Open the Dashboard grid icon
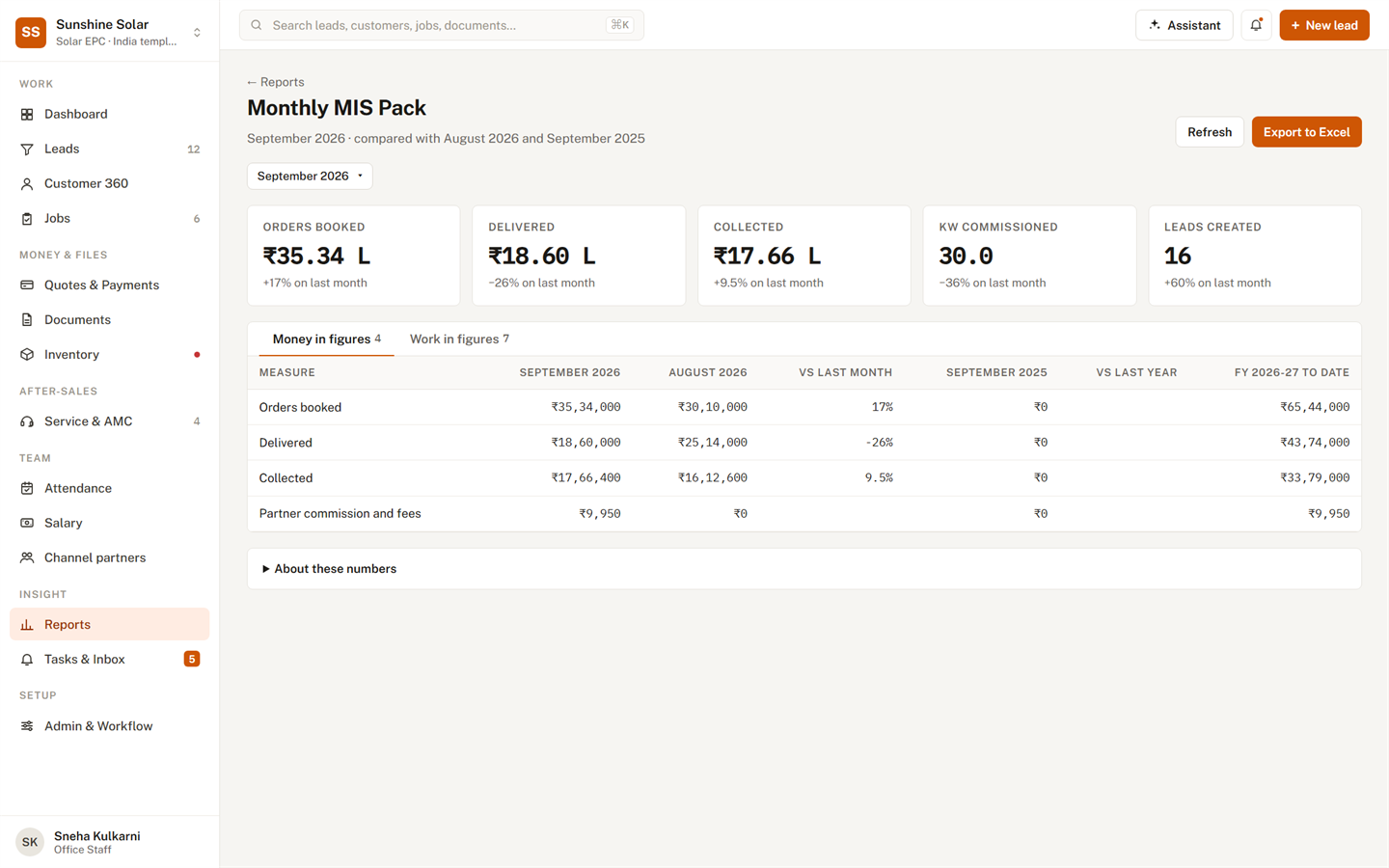Image resolution: width=1389 pixels, height=868 pixels. pos(27,114)
